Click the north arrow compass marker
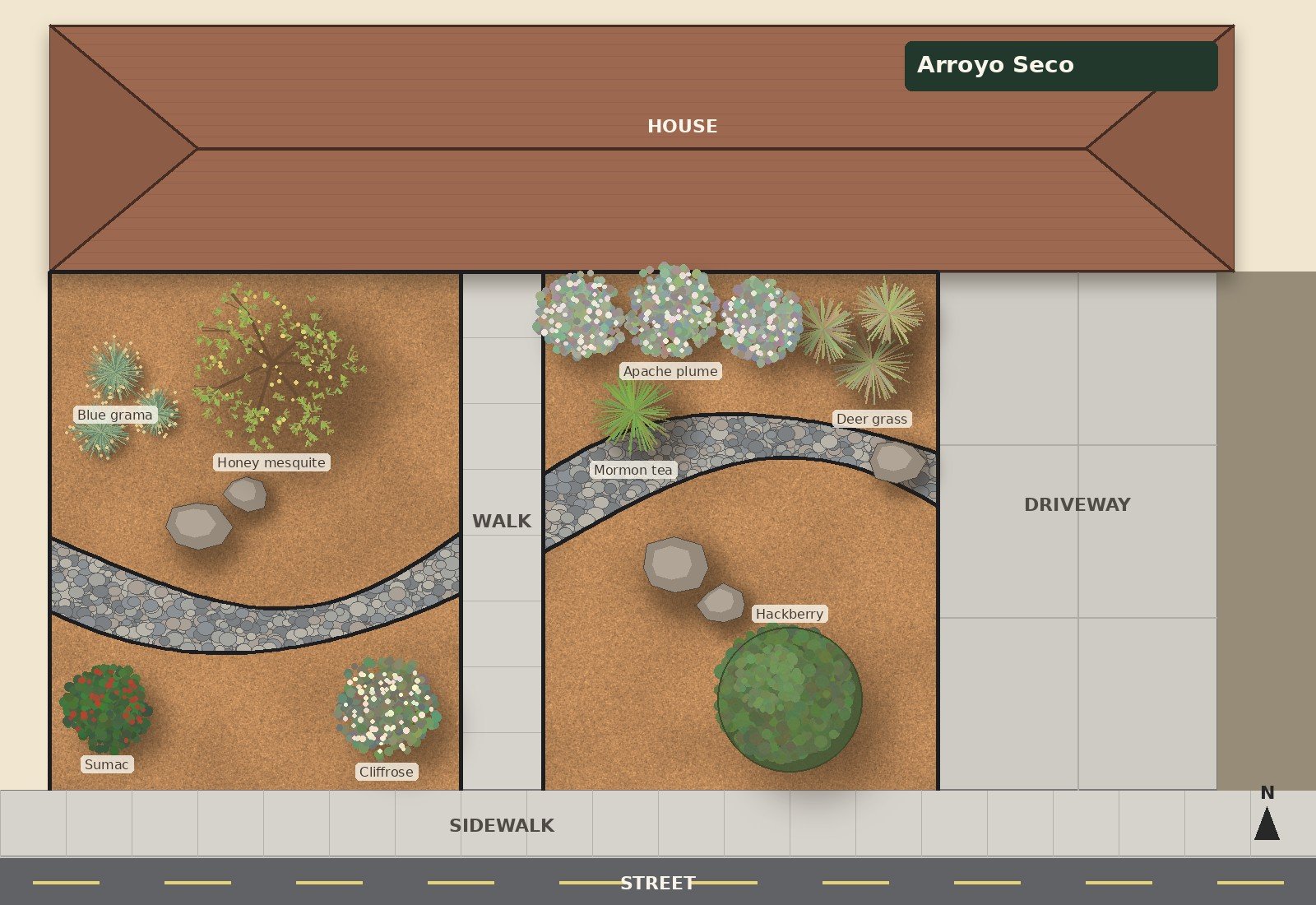Viewport: 1316px width, 905px height. pyautogui.click(x=1267, y=822)
